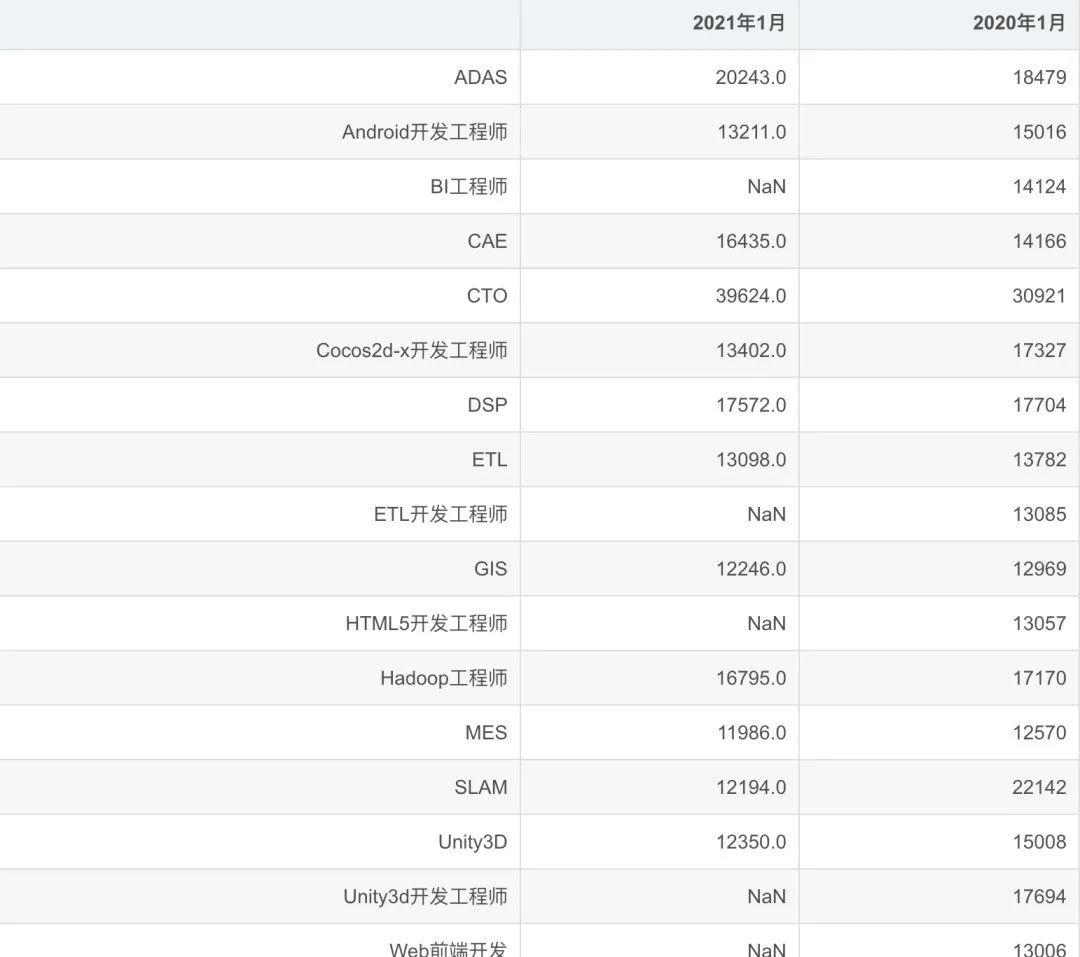The height and width of the screenshot is (957, 1080).
Task: Click the CTO value 30921
Action: [x=1039, y=296]
